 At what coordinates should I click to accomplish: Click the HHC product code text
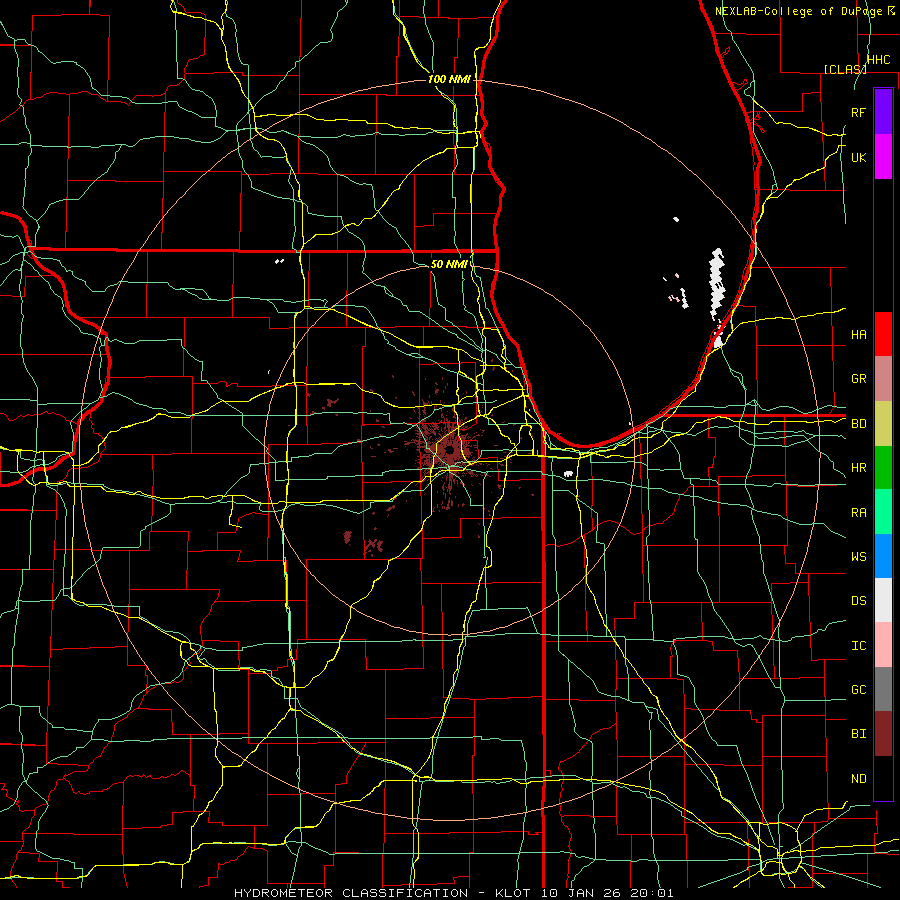[878, 60]
